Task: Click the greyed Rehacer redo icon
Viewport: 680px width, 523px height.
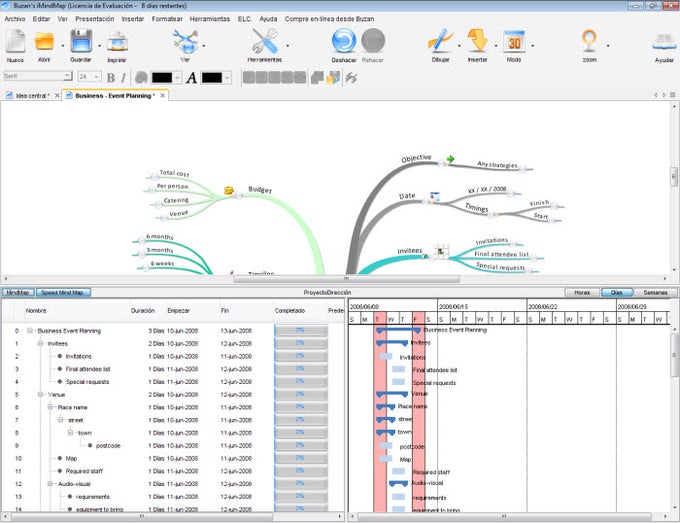Action: [x=373, y=41]
